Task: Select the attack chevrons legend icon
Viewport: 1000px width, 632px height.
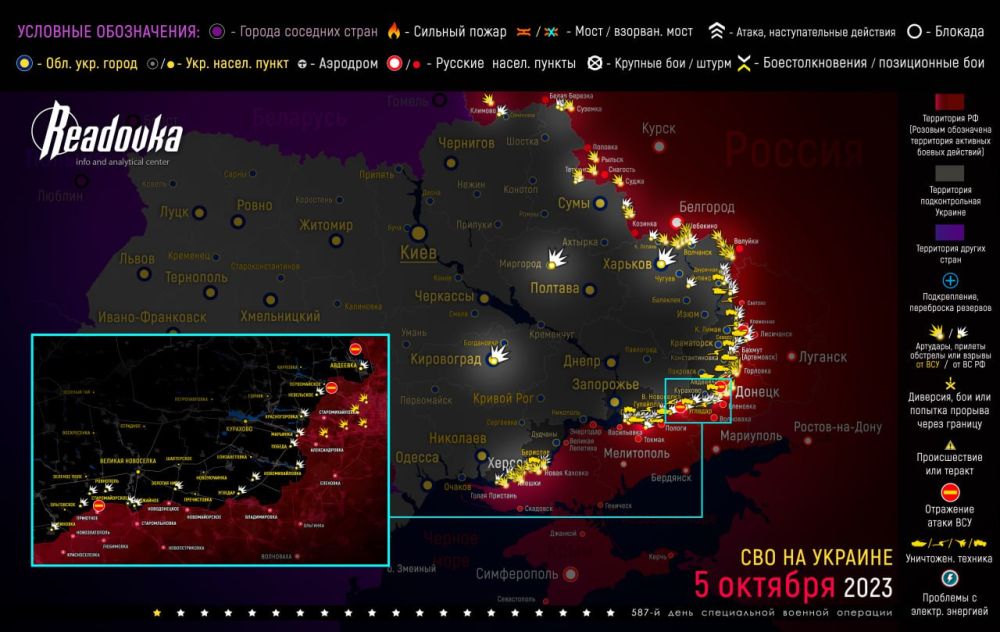Action: point(718,33)
